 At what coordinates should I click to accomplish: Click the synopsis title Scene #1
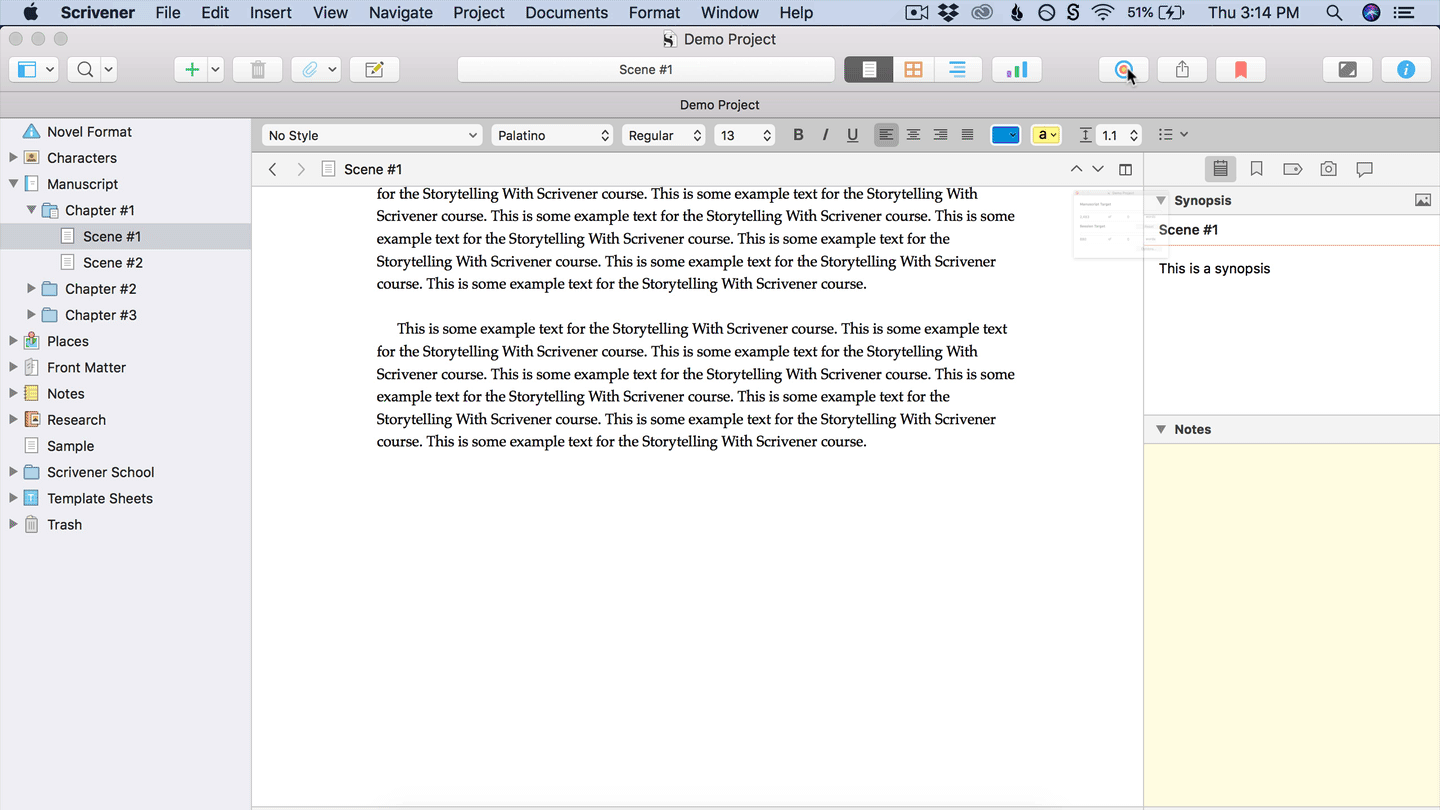click(x=1189, y=230)
